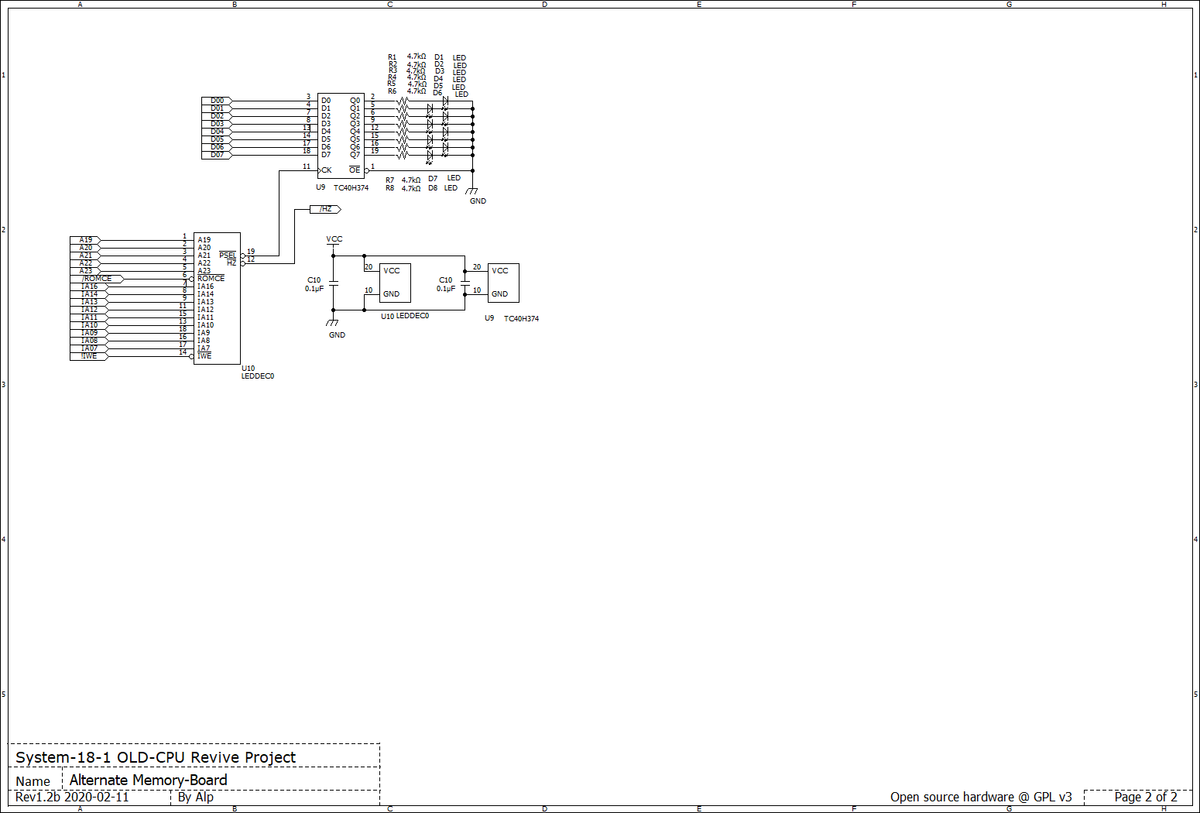Image resolution: width=1200 pixels, height=813 pixels.
Task: Click the Open source hardware @ GPL v3 text
Action: pyautogui.click(x=981, y=797)
